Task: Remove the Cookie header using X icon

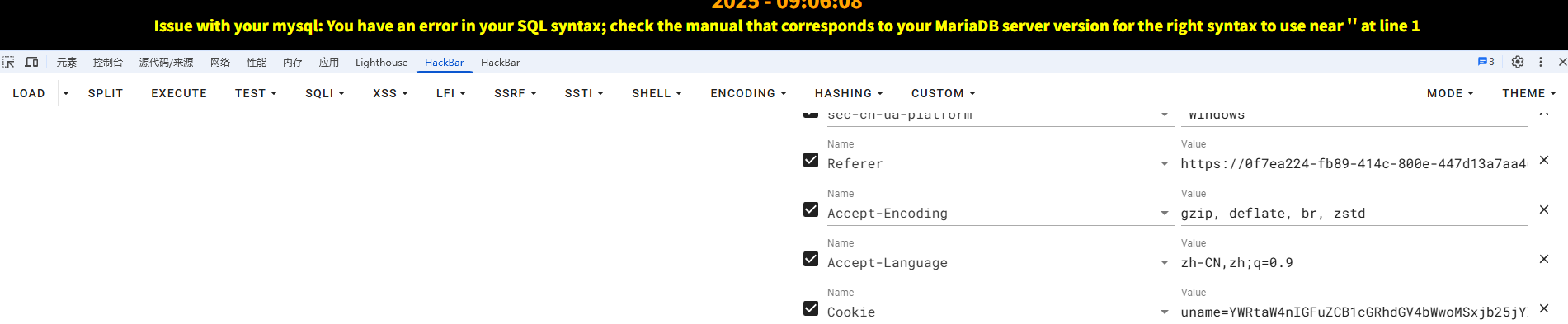Action: click(1544, 308)
